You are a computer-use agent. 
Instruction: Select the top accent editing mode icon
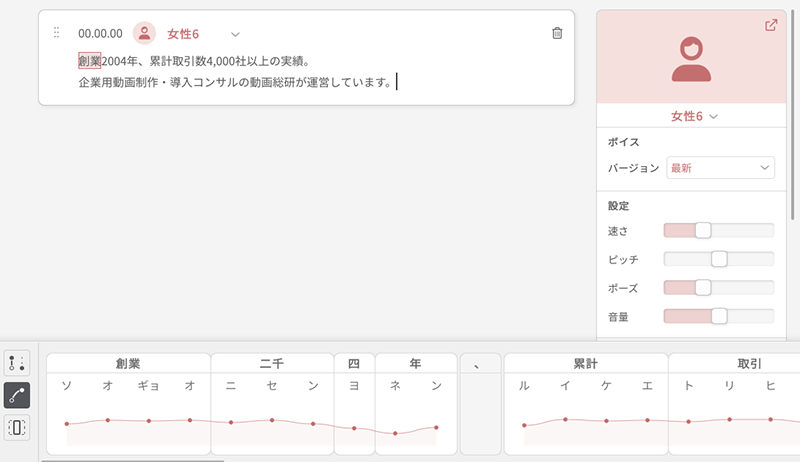[x=17, y=362]
